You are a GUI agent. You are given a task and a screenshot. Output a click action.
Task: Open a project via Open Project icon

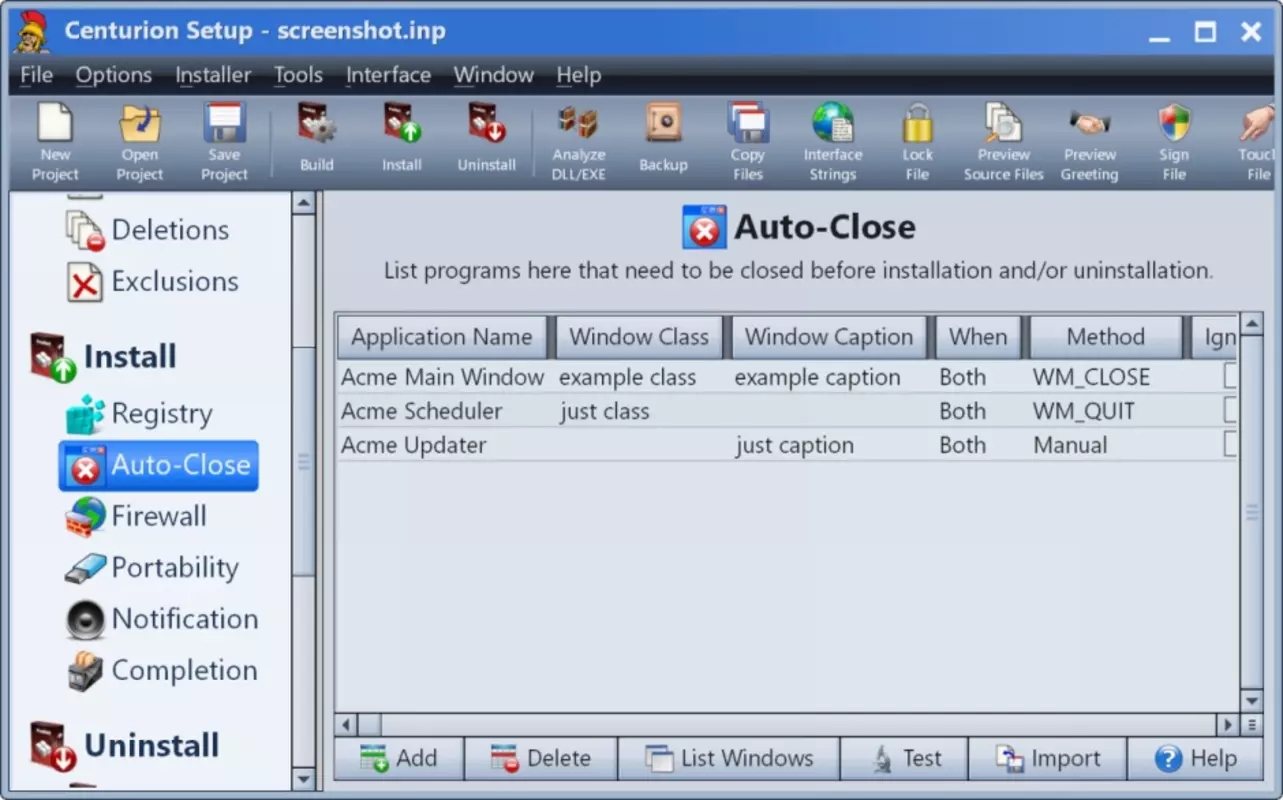pyautogui.click(x=140, y=143)
